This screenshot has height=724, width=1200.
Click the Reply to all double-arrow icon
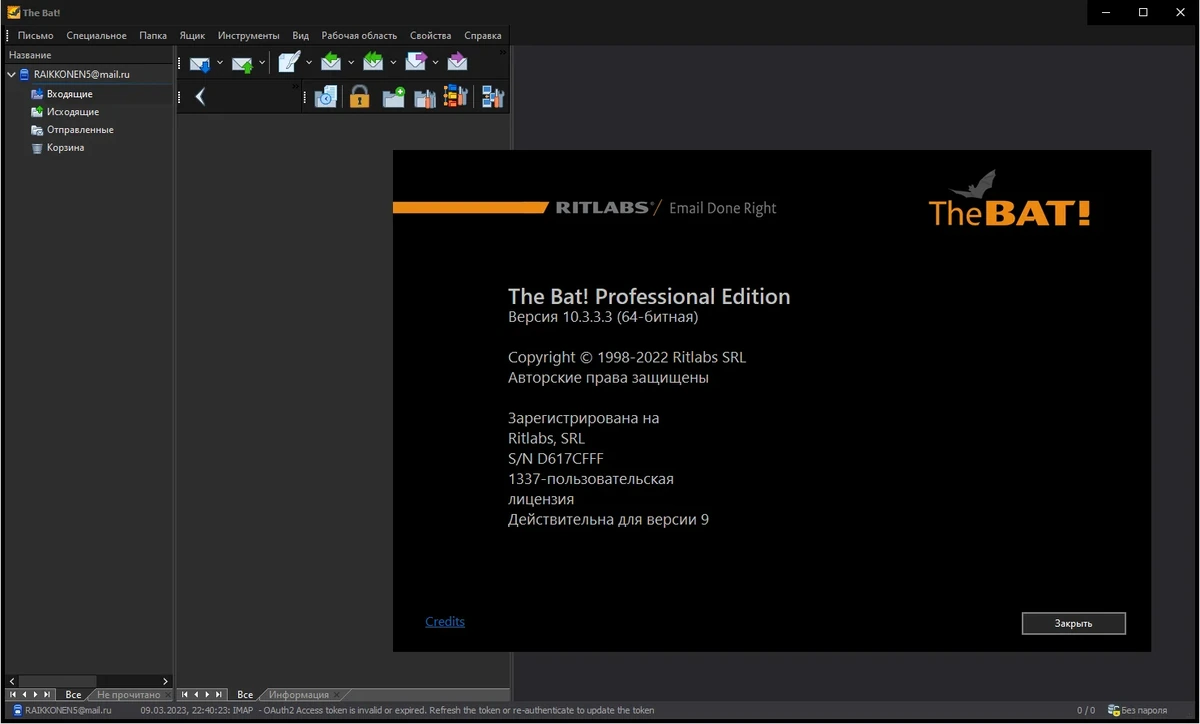[x=373, y=62]
